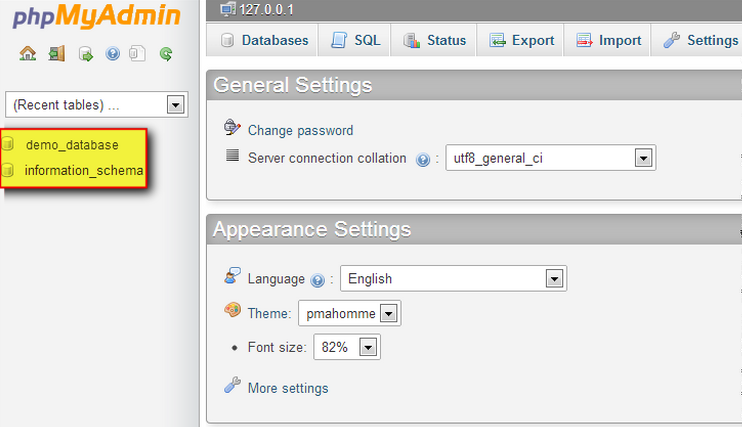742x427 pixels.
Task: Click the SQL documentation pages icon
Action: pyautogui.click(x=138, y=55)
